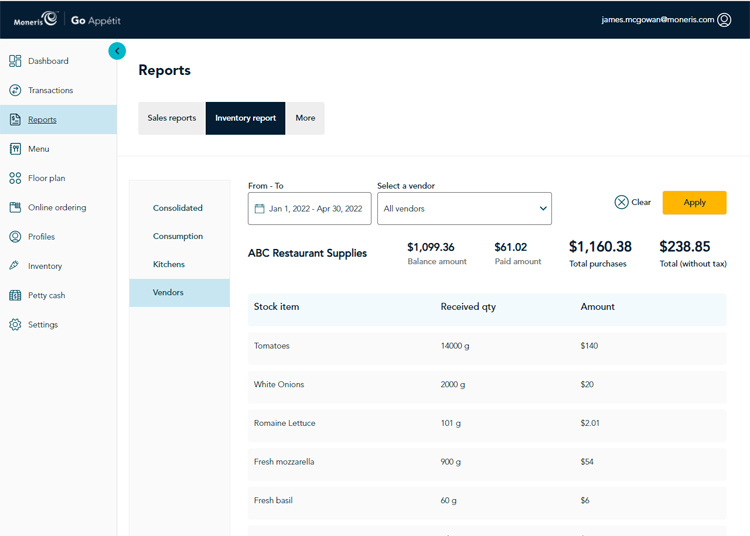750x536 pixels.
Task: Click the calendar icon in date field
Action: pos(259,208)
